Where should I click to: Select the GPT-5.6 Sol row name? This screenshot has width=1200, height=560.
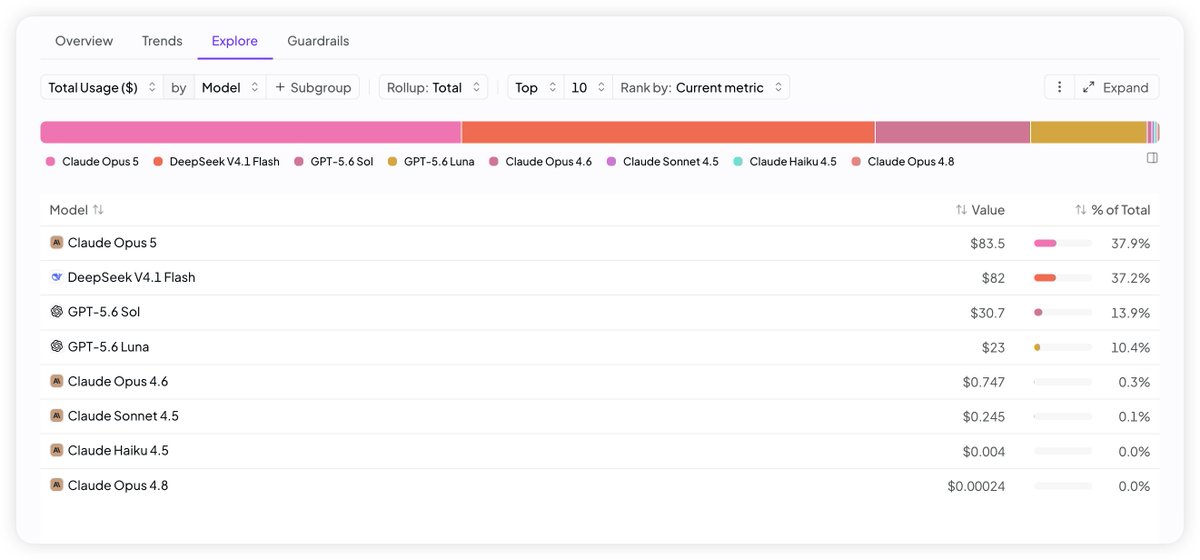(x=104, y=312)
